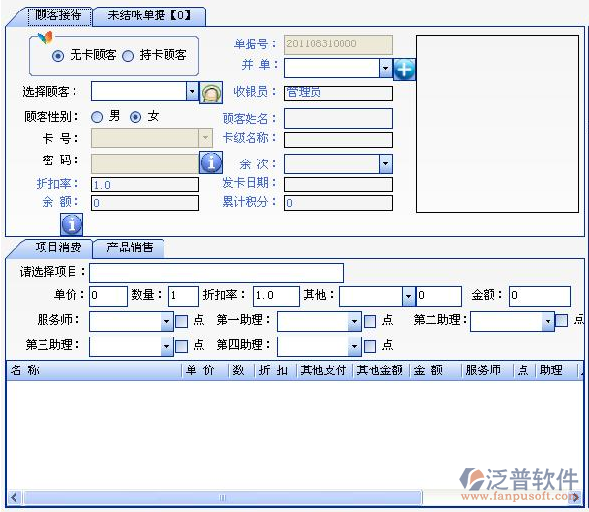Open the 余次 dropdown
Image resolution: width=589 pixels, height=512 pixels.
point(385,164)
